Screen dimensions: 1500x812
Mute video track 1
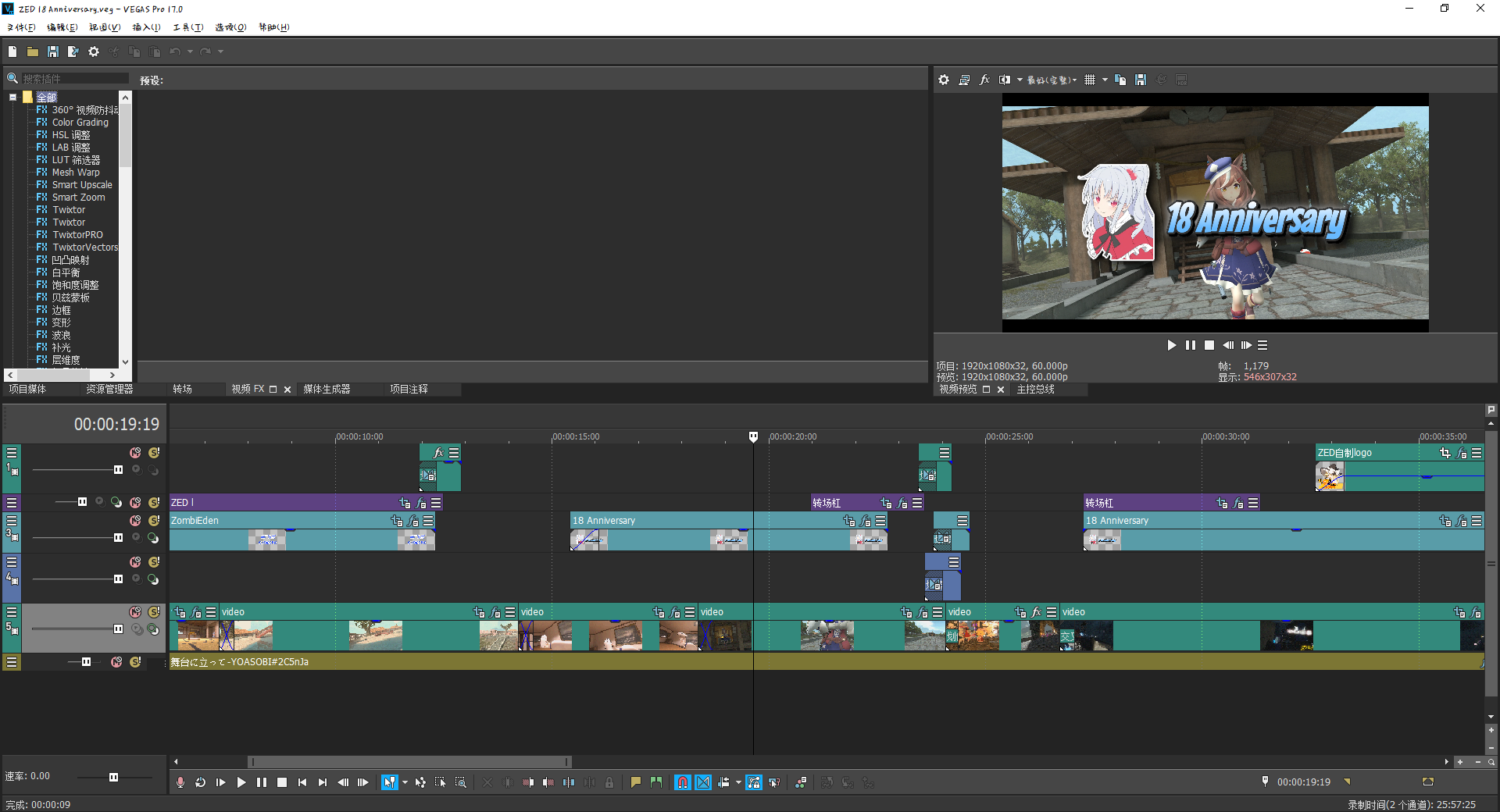(x=135, y=453)
